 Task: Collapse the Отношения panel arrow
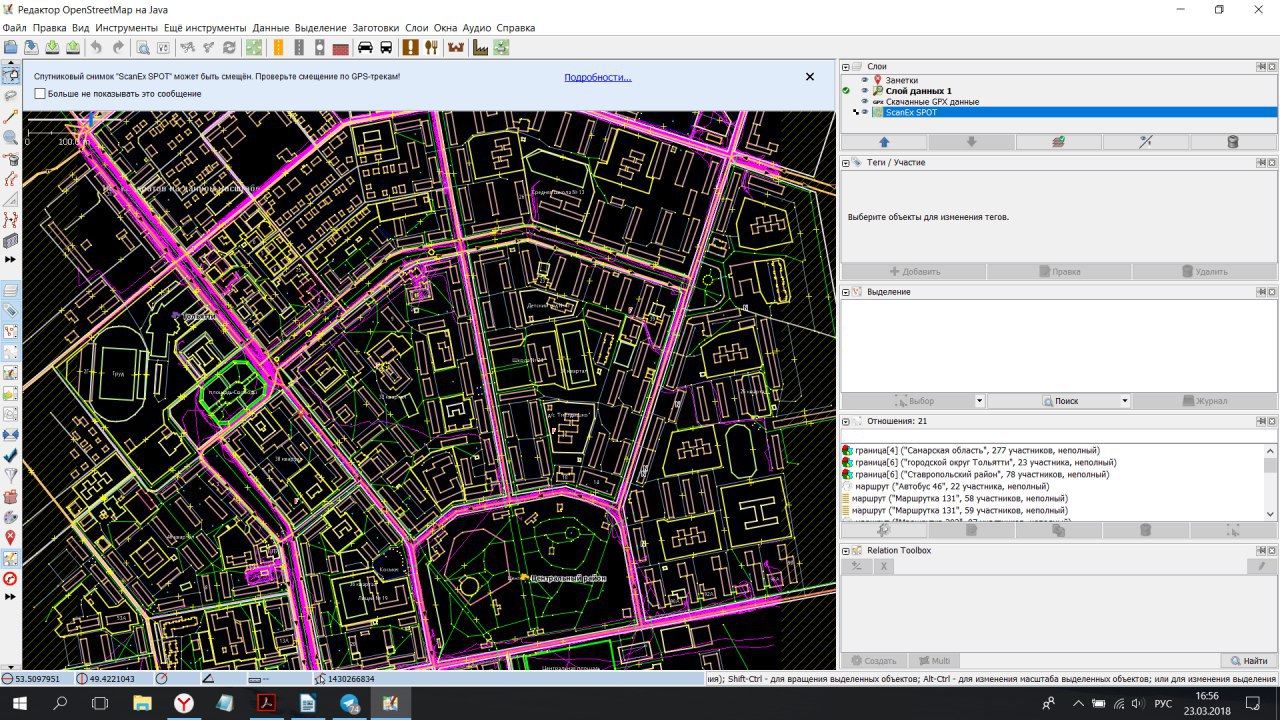pyautogui.click(x=846, y=421)
